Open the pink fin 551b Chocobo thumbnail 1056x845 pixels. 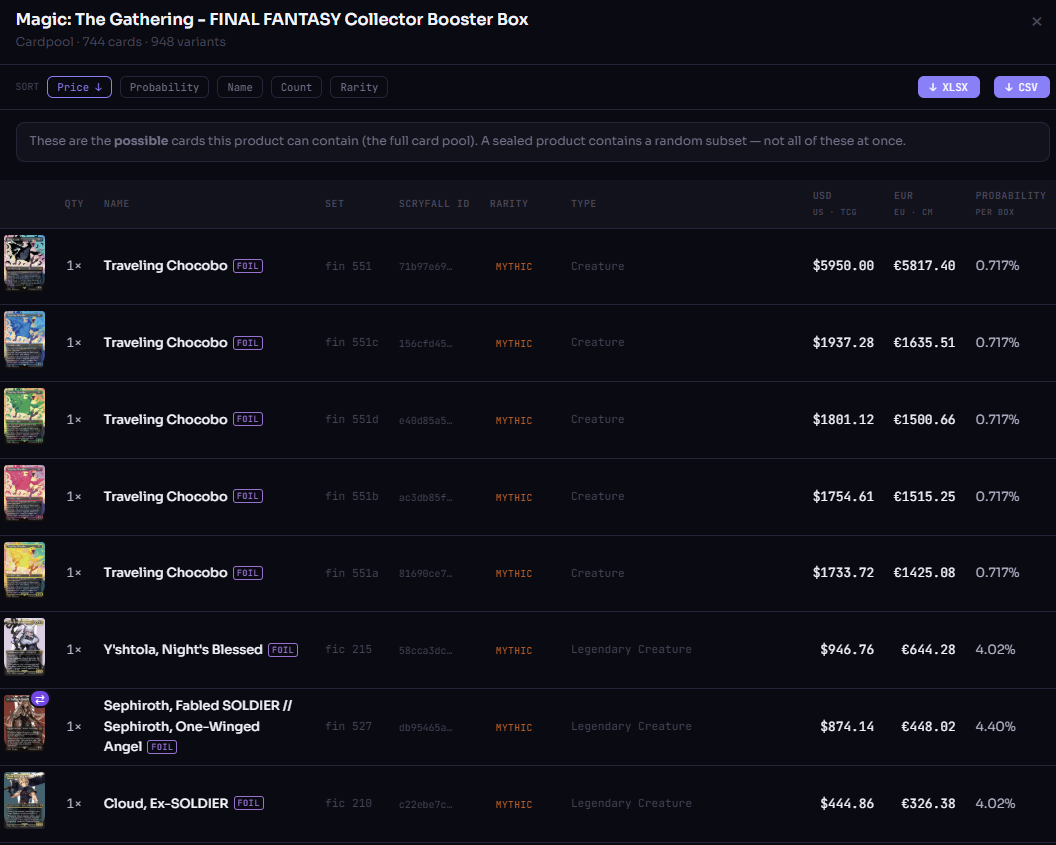tap(25, 493)
